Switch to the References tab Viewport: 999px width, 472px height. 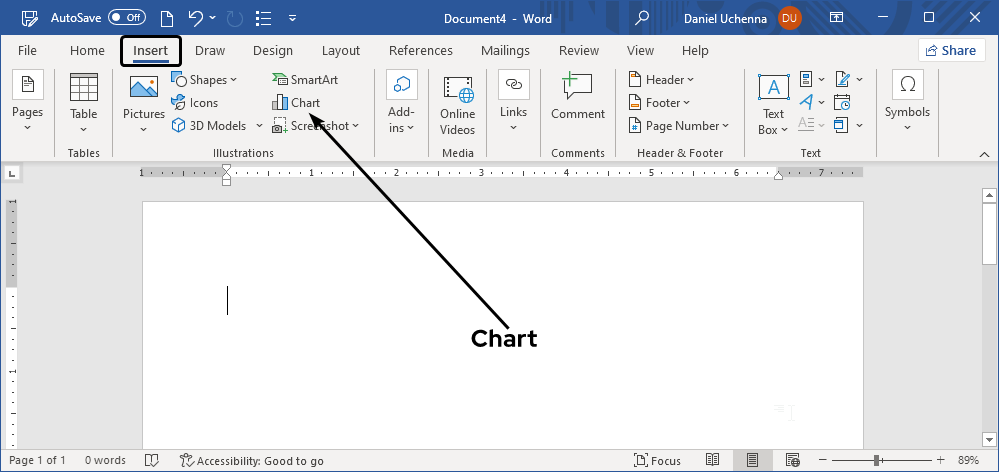pos(420,50)
